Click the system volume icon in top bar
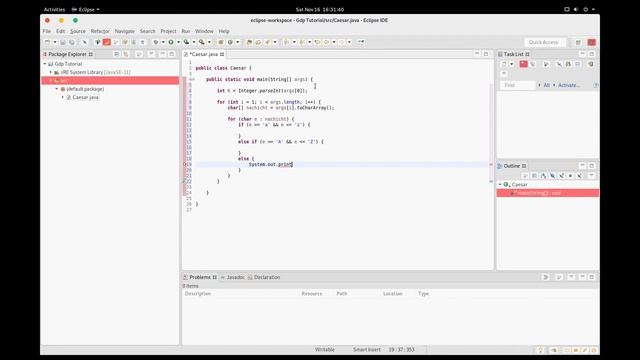 pos(576,9)
